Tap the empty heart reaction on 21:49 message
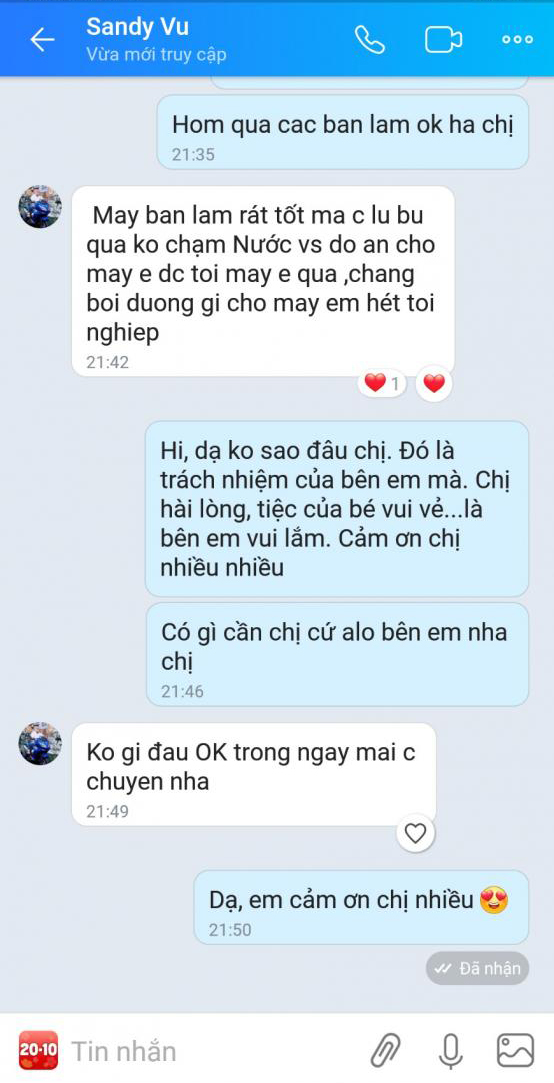 pyautogui.click(x=415, y=834)
